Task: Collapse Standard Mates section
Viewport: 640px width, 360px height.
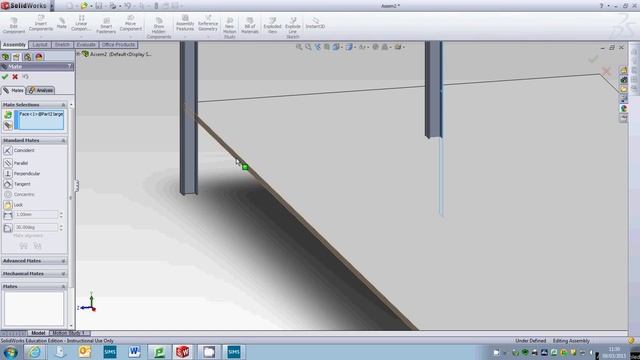Action: click(63, 140)
